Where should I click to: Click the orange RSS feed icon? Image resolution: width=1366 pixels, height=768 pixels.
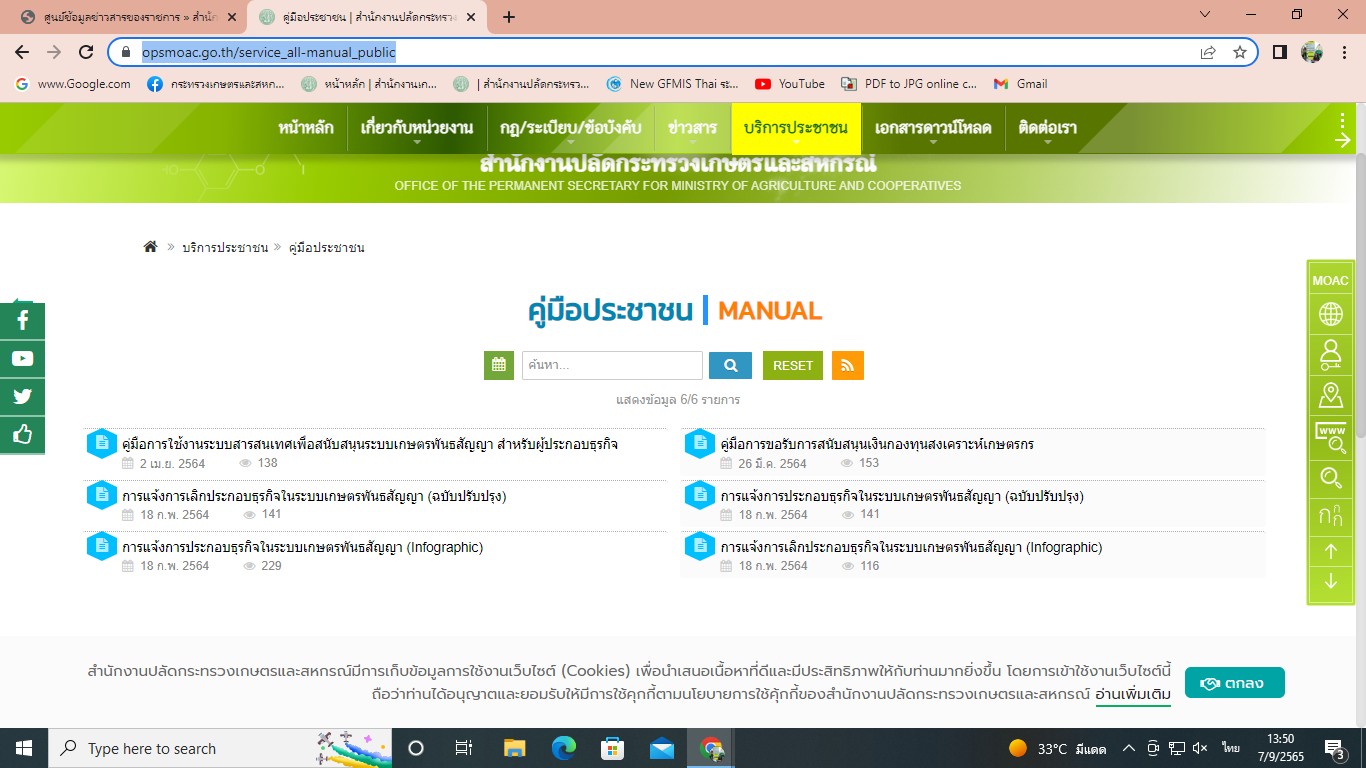click(847, 365)
